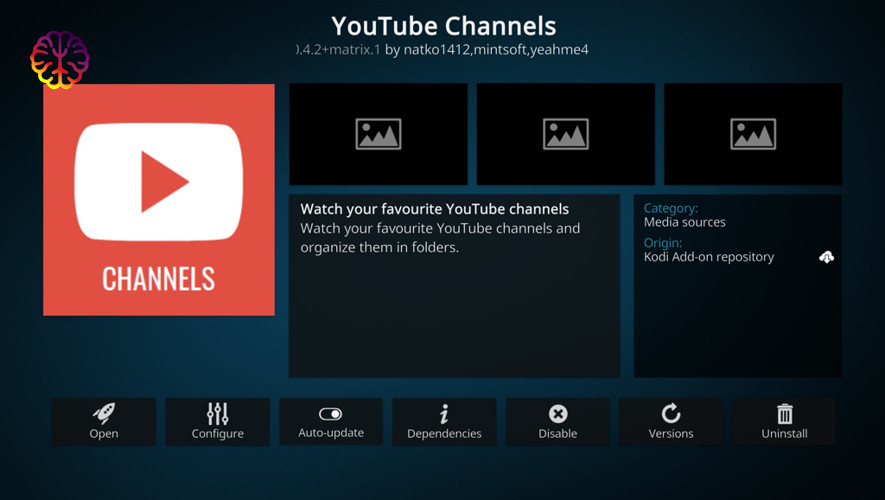Open Configure settings with sliders icon
The height and width of the screenshot is (500, 885).
(x=217, y=422)
